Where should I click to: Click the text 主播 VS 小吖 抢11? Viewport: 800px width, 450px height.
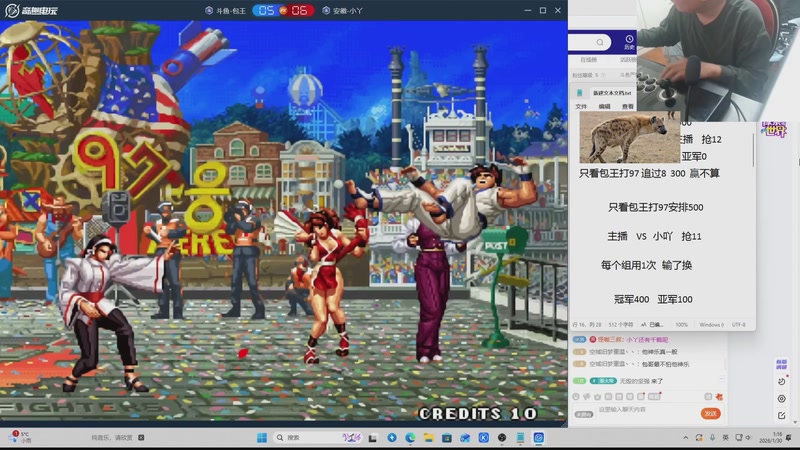654,236
